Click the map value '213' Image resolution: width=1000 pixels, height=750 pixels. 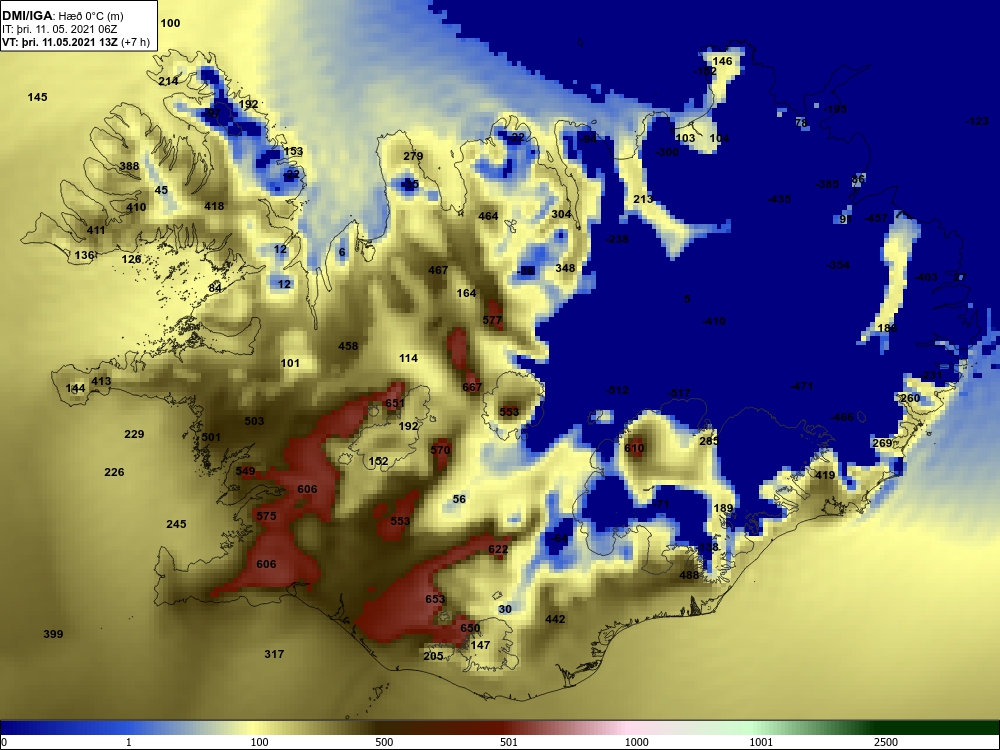pyautogui.click(x=643, y=199)
